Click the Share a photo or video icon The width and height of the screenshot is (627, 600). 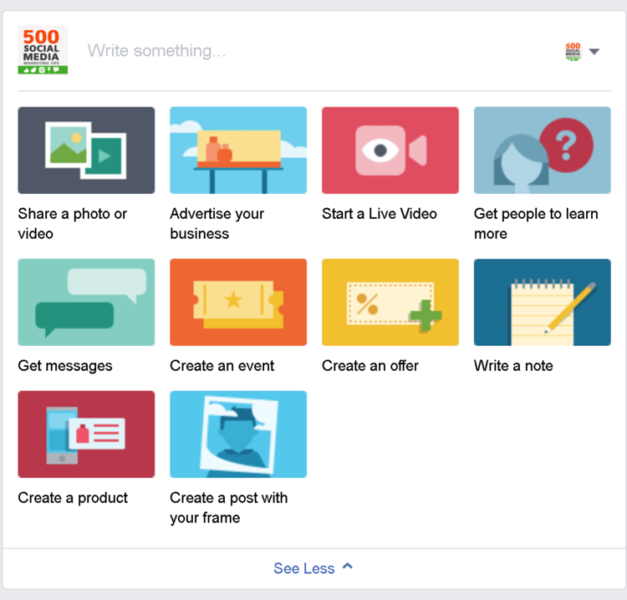pyautogui.click(x=86, y=150)
